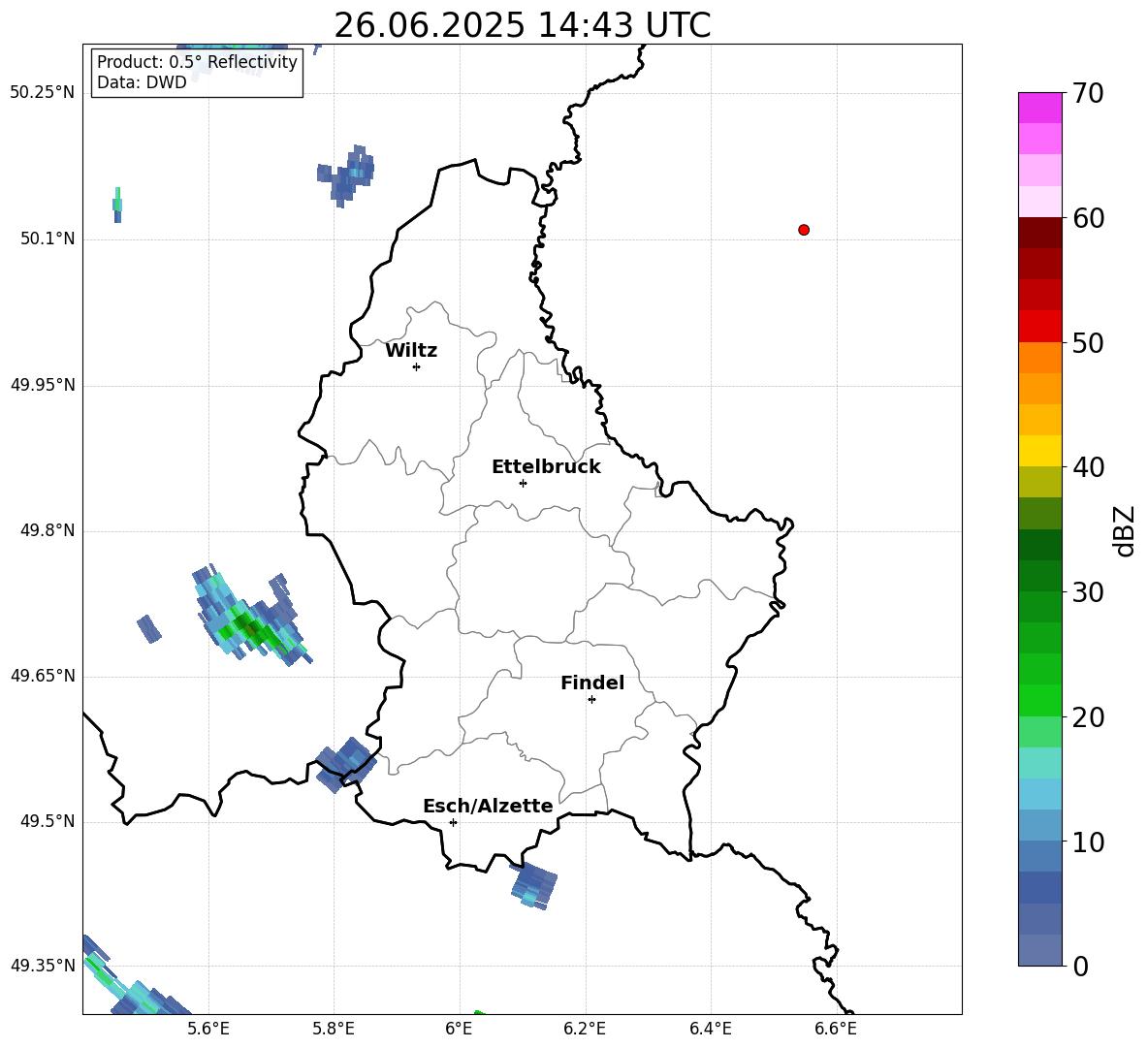This screenshot has height=1048, width=1148.
Task: Click the small green echo near 50.1°N
Action: click(117, 205)
